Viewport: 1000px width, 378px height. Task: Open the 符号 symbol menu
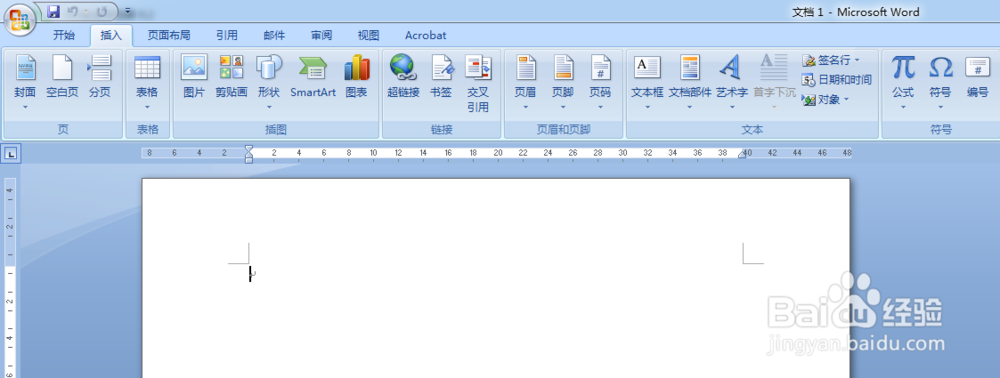pos(941,83)
